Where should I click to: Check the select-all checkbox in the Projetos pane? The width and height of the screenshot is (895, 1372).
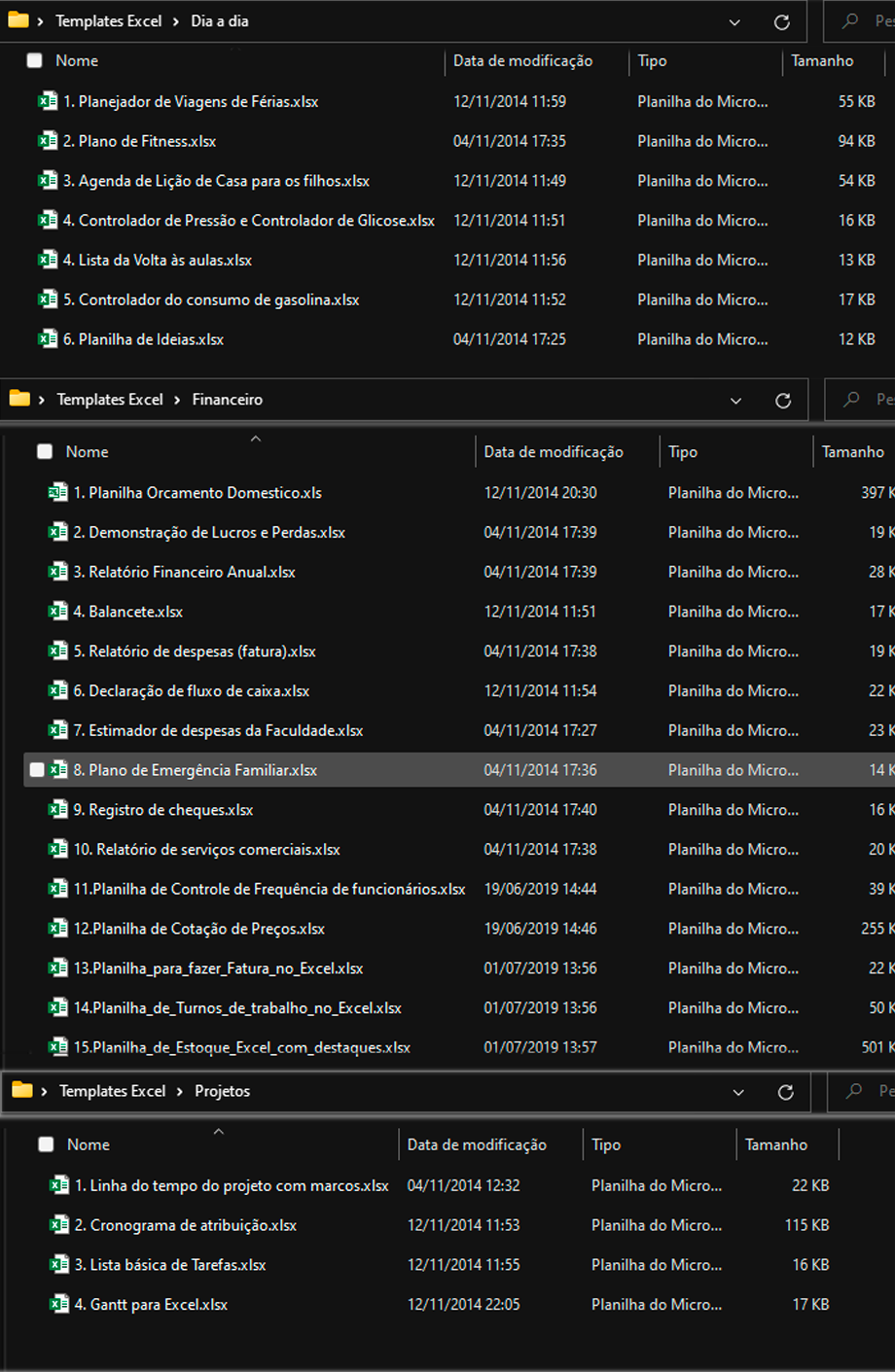(46, 1143)
